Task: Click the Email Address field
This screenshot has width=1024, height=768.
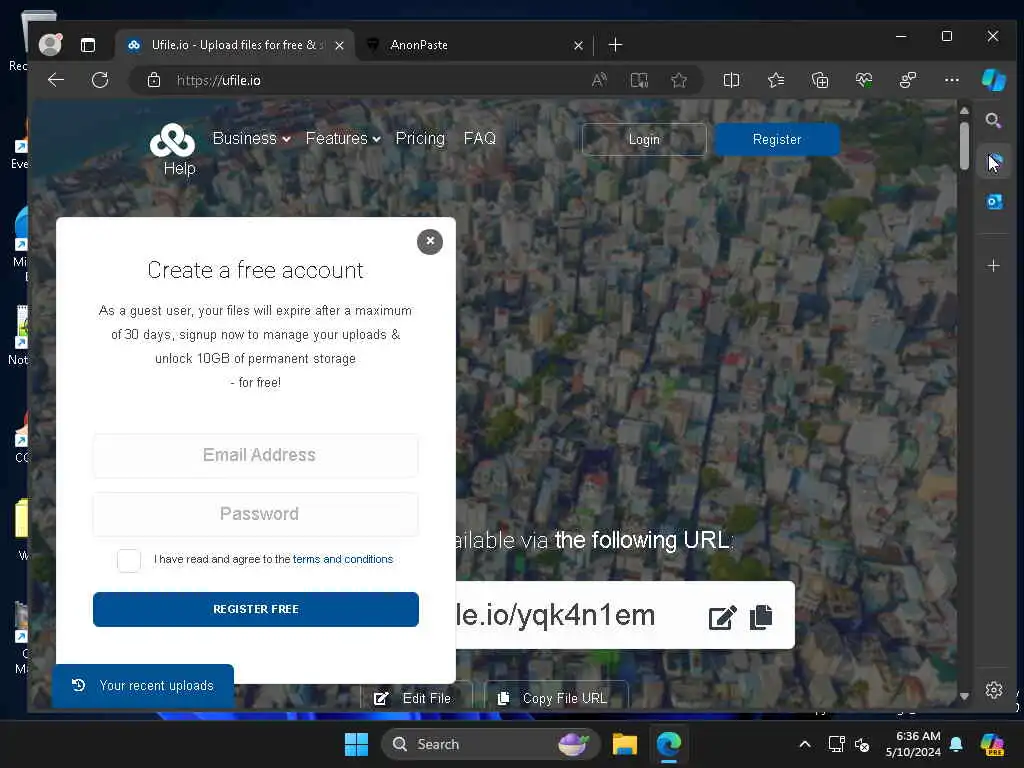Action: point(256,455)
